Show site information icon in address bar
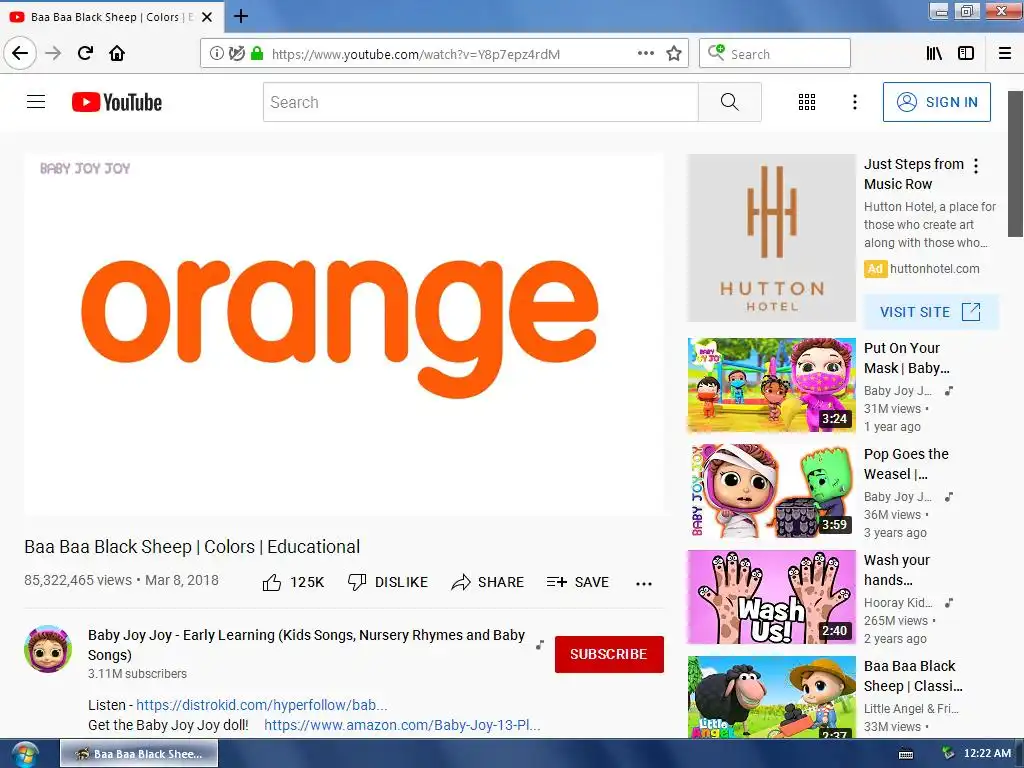This screenshot has width=1024, height=768. (217, 54)
